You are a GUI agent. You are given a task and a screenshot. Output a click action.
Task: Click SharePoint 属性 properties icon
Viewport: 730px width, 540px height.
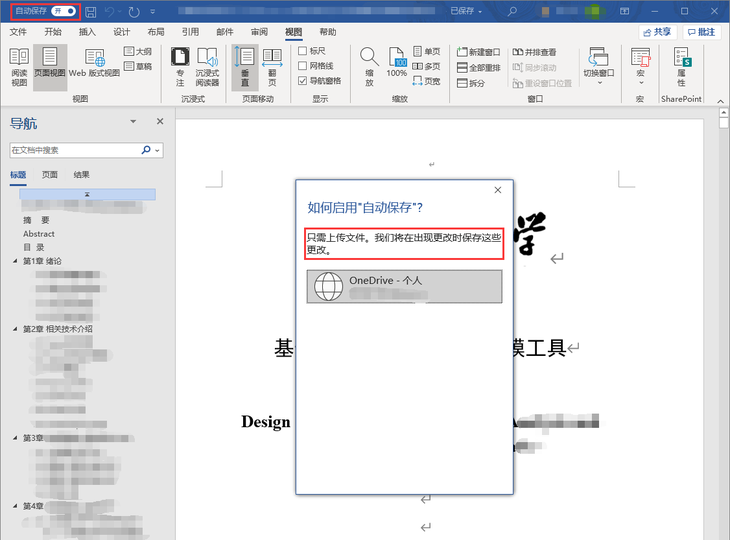pyautogui.click(x=682, y=68)
